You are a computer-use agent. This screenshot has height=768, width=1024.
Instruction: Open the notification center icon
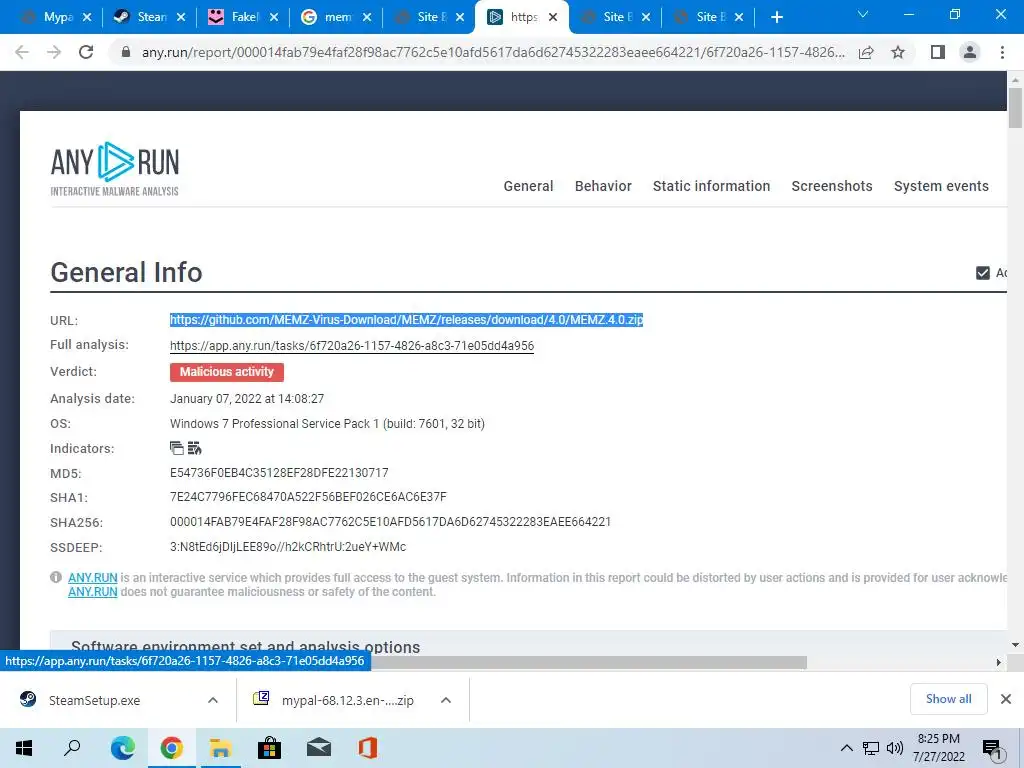pos(993,750)
